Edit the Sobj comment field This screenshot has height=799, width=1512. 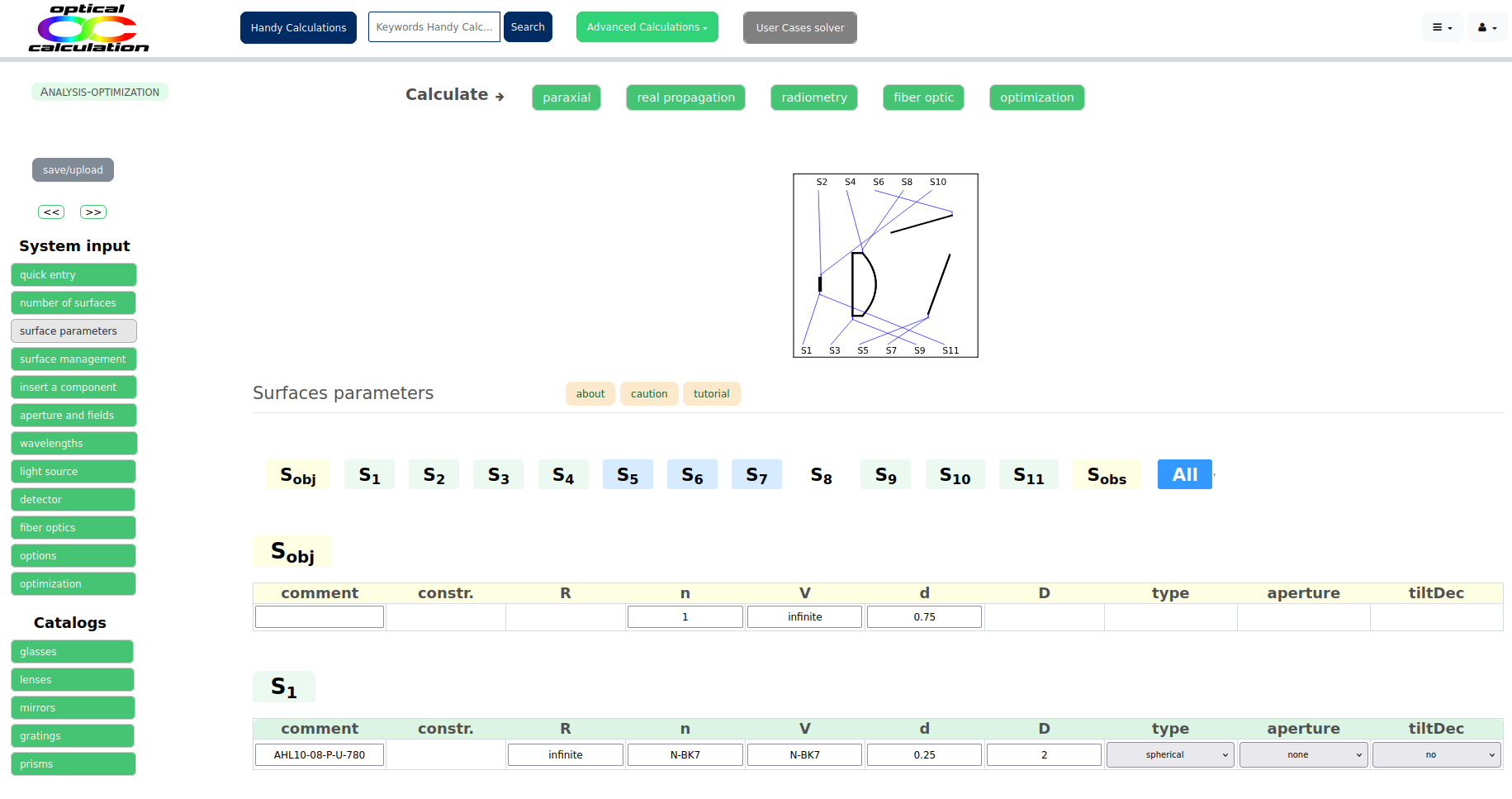[320, 616]
